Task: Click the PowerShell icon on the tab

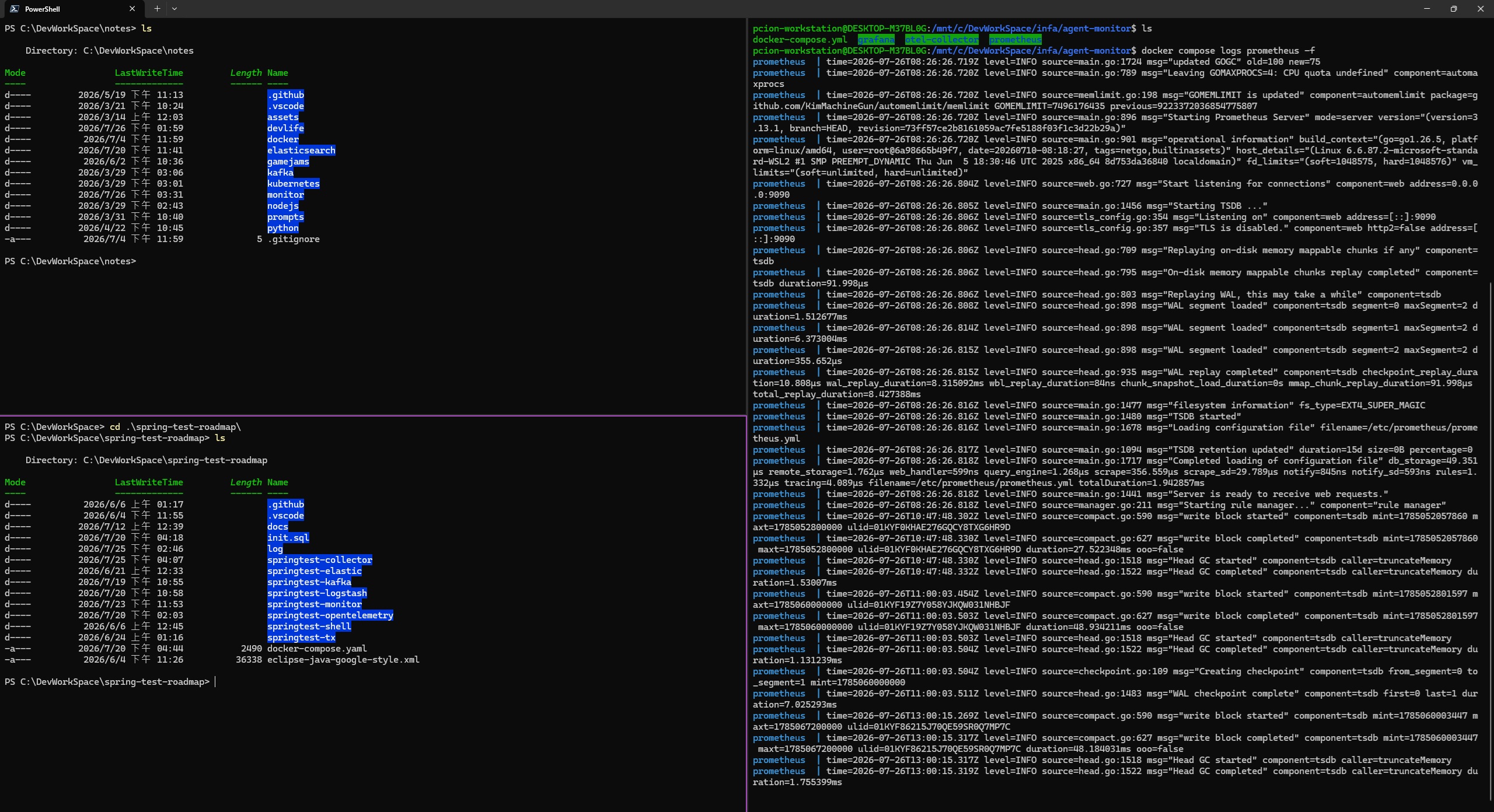Action: [x=14, y=9]
